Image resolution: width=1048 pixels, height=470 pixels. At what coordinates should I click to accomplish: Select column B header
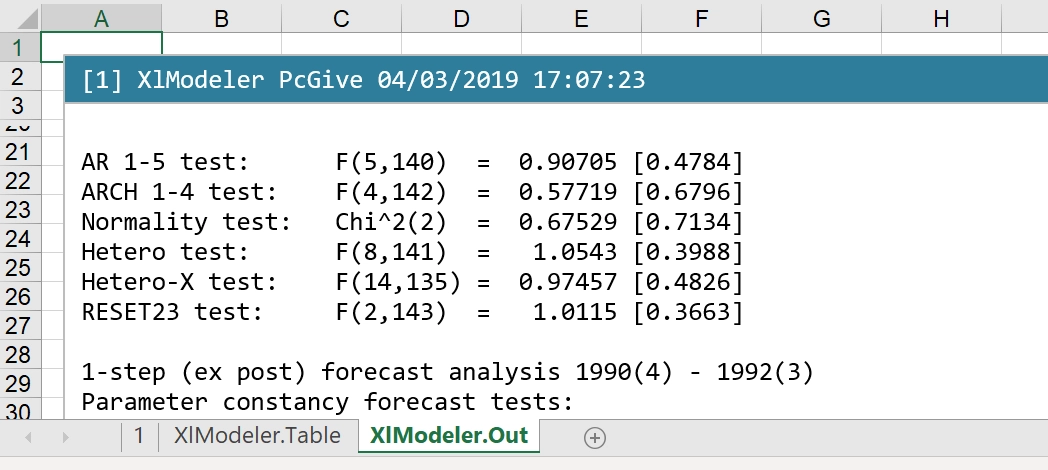[x=221, y=19]
